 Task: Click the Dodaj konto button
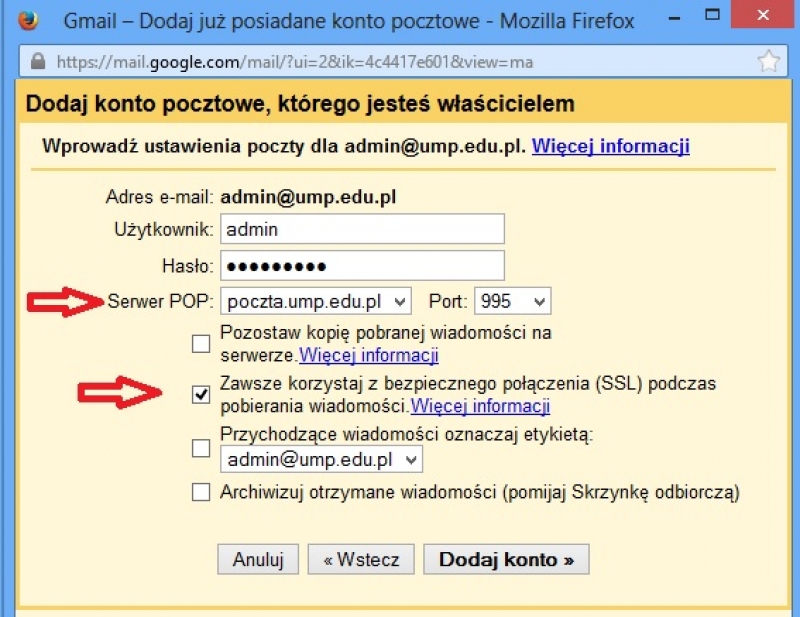tap(506, 559)
